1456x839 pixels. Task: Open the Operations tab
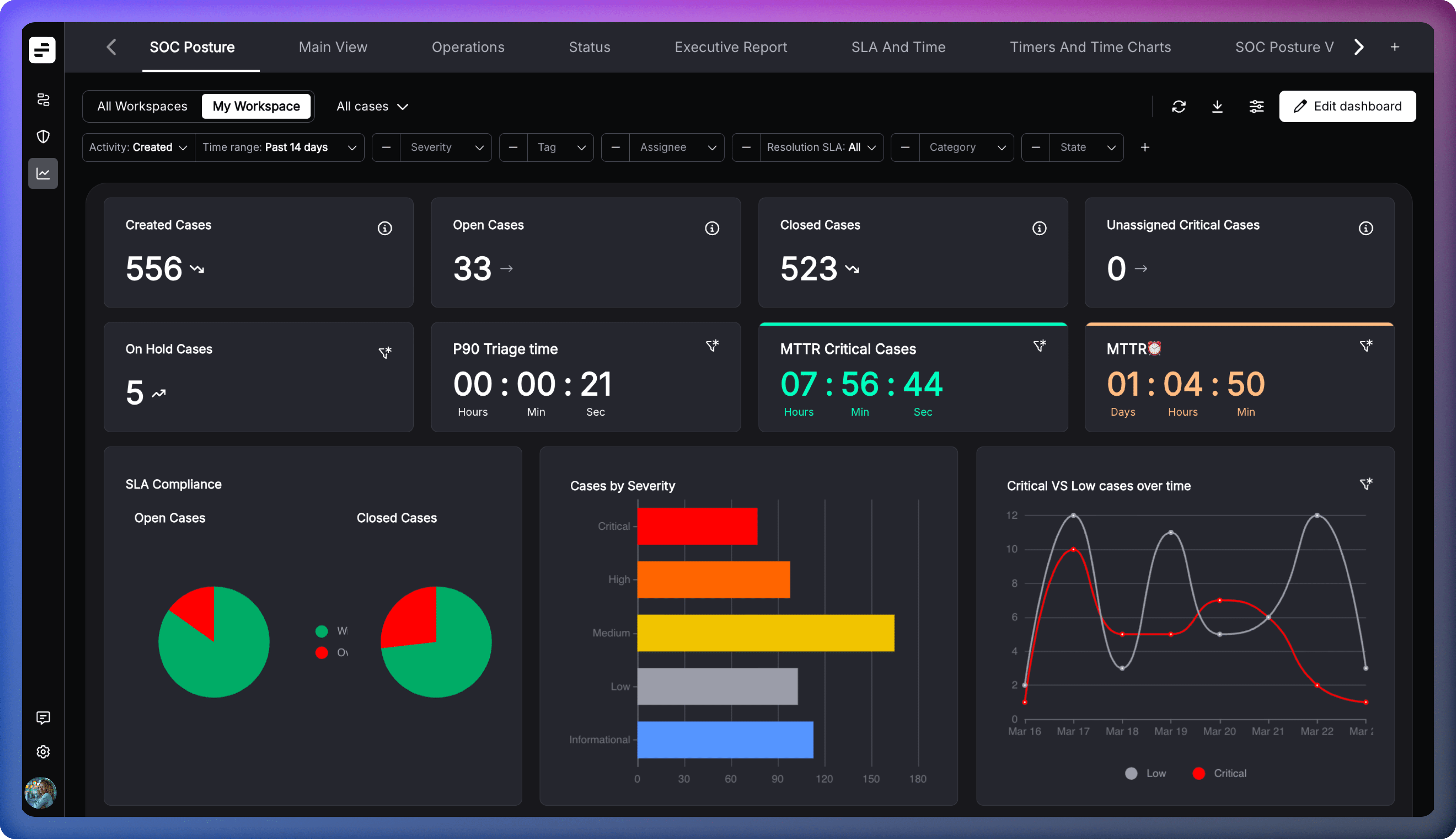[x=468, y=47]
